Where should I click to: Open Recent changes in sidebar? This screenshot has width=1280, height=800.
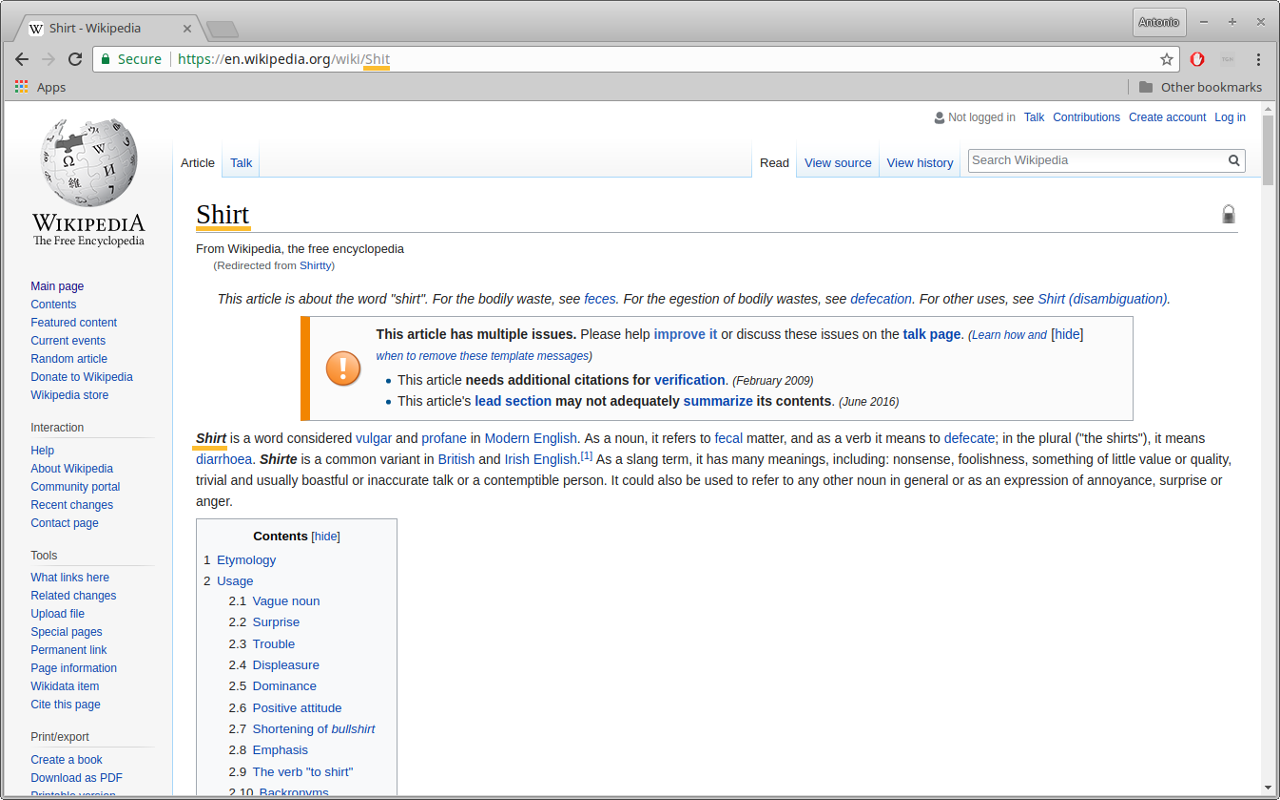(x=72, y=505)
